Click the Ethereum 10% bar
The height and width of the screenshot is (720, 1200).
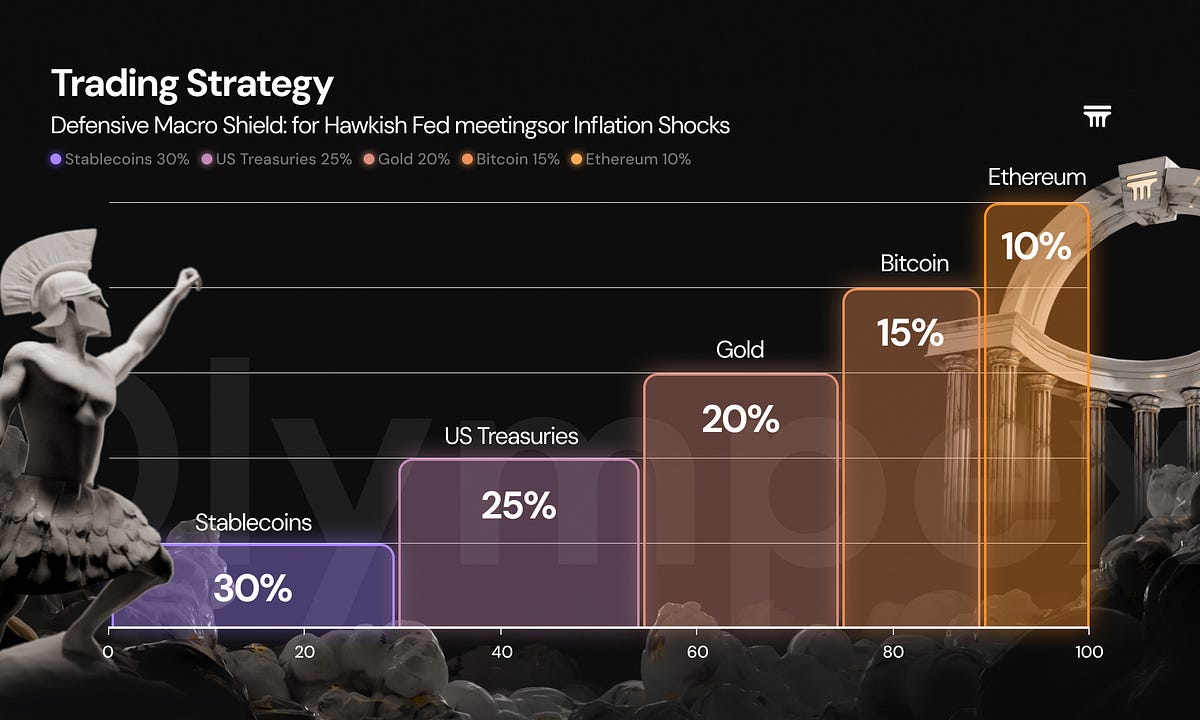[x=1037, y=415]
